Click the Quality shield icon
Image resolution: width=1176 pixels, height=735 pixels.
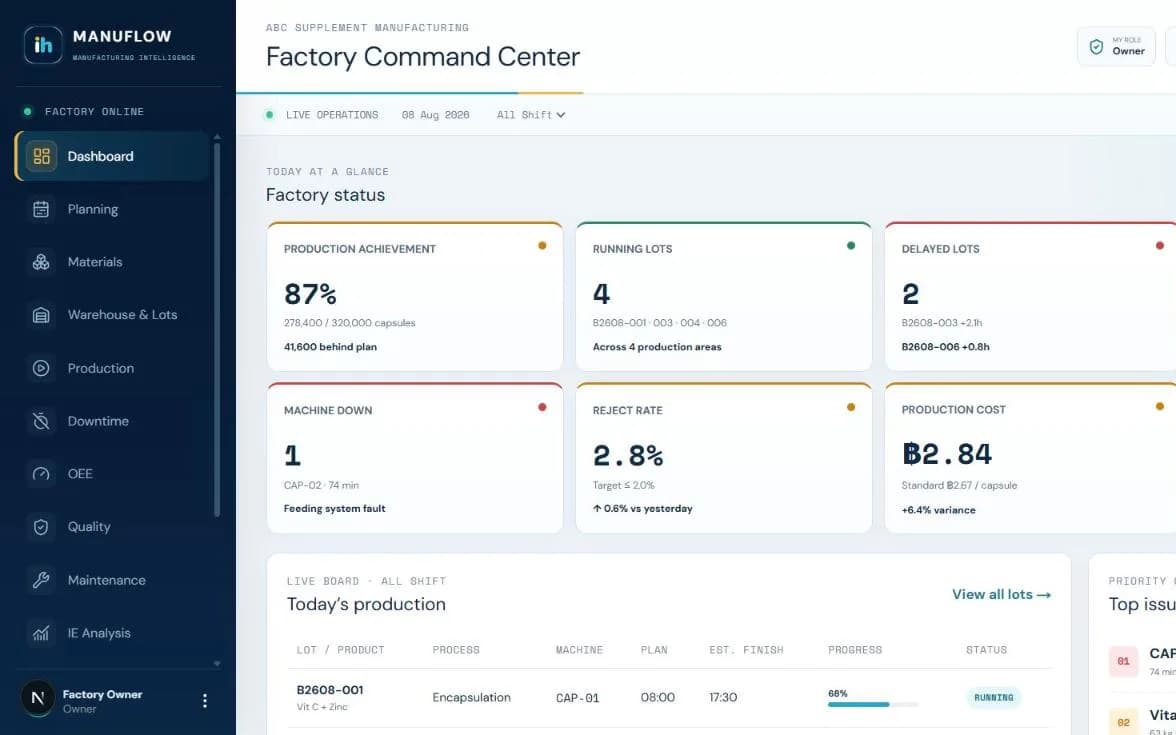click(x=41, y=526)
